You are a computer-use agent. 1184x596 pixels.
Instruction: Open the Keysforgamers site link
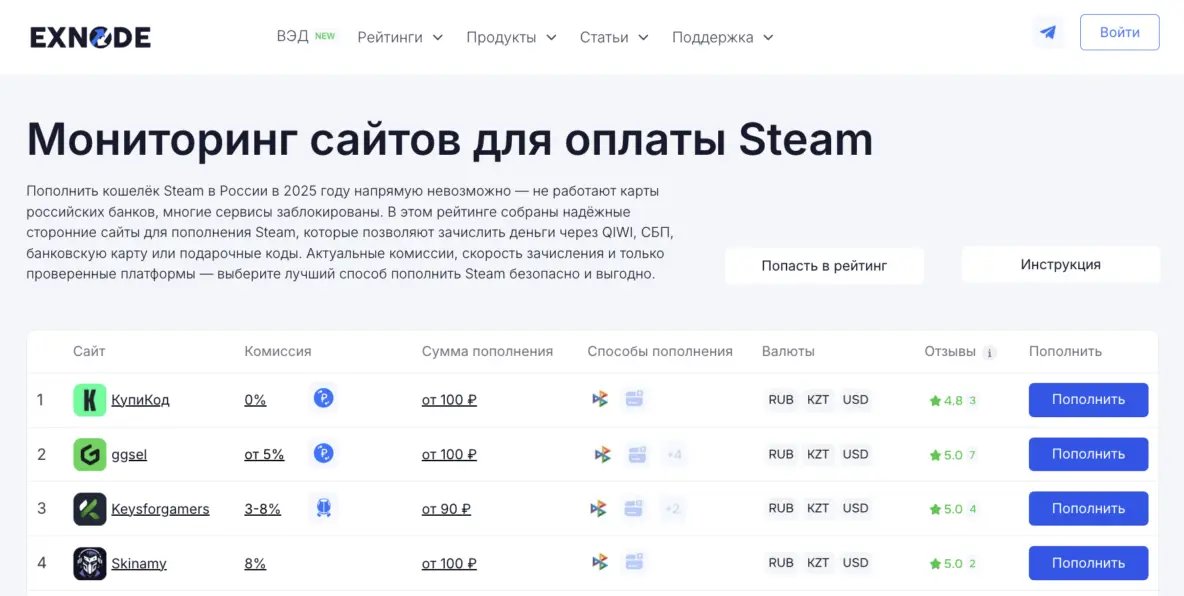pyautogui.click(x=160, y=509)
